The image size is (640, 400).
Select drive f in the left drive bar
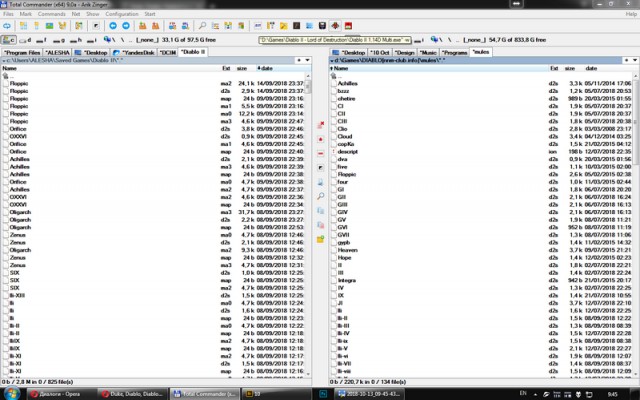42,40
